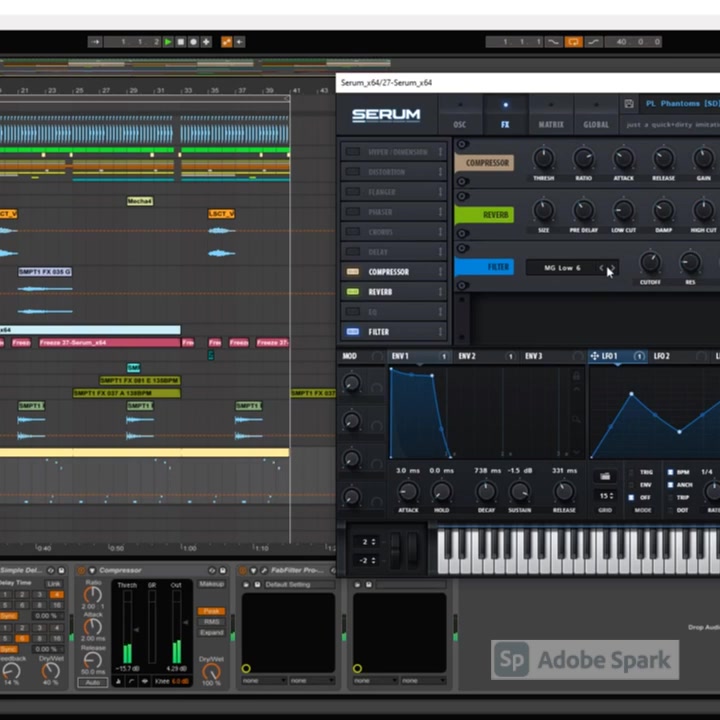Screen dimensions: 720x720
Task: Click the punch-out icon right of loop switch
Action: [x=593, y=42]
